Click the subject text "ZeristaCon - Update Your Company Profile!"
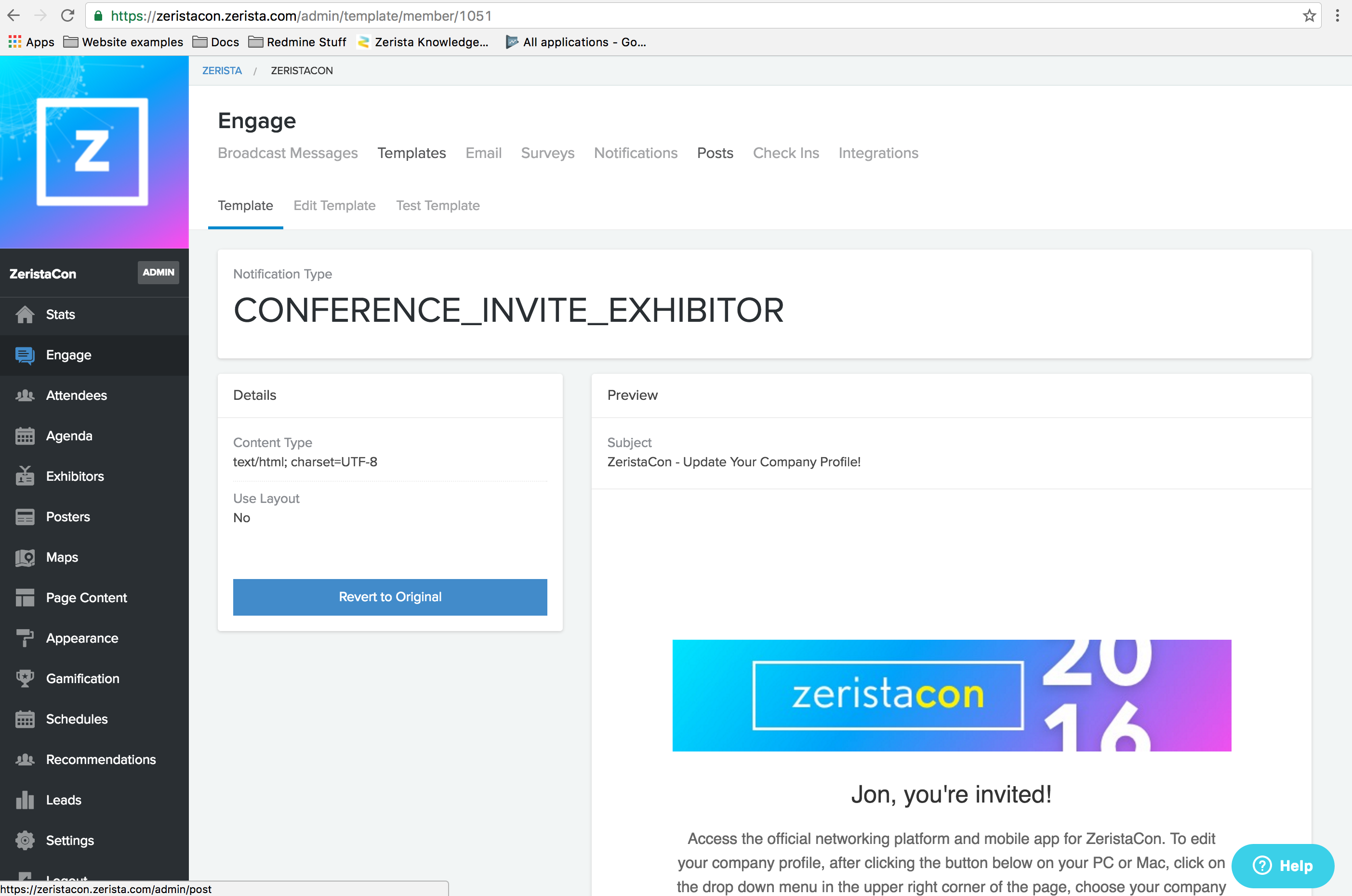1352x896 pixels. click(734, 461)
